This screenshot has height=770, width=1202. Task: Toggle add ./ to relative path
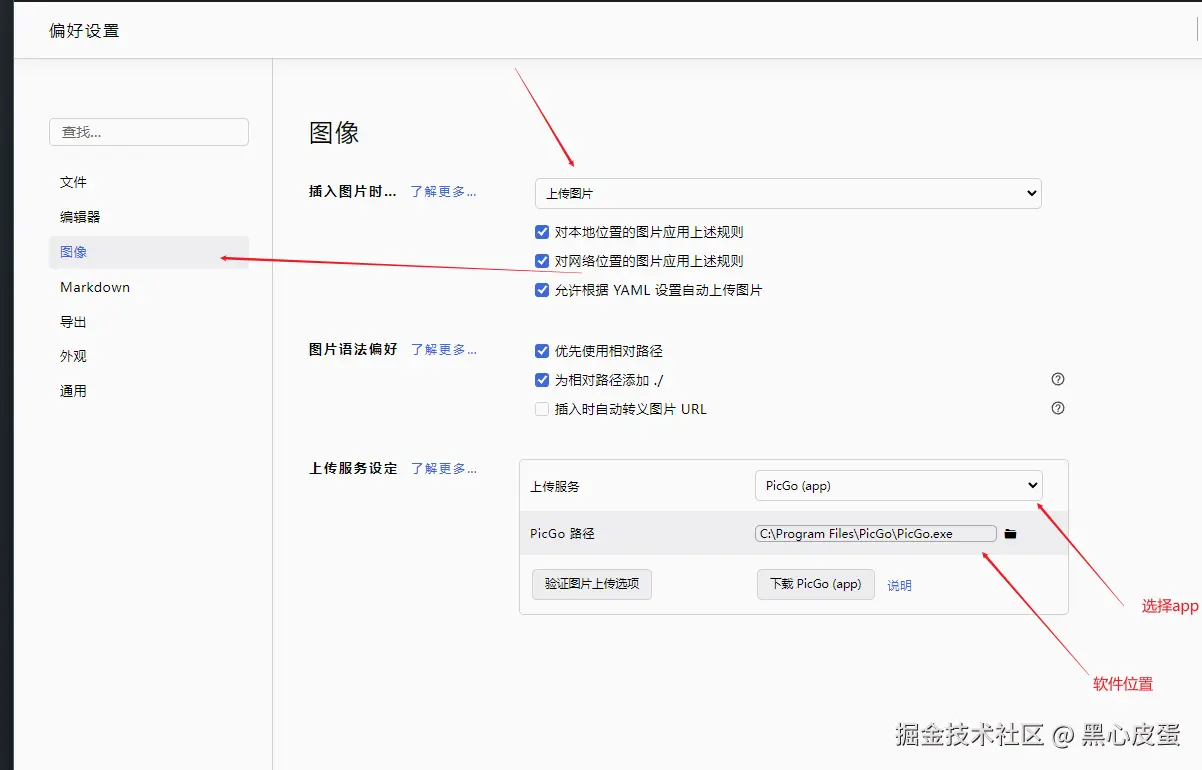[542, 380]
